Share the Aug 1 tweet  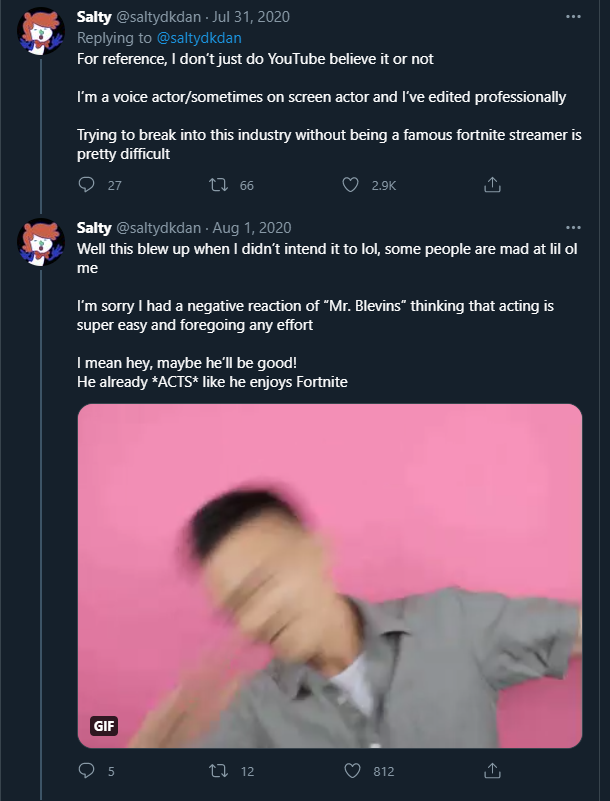[492, 770]
